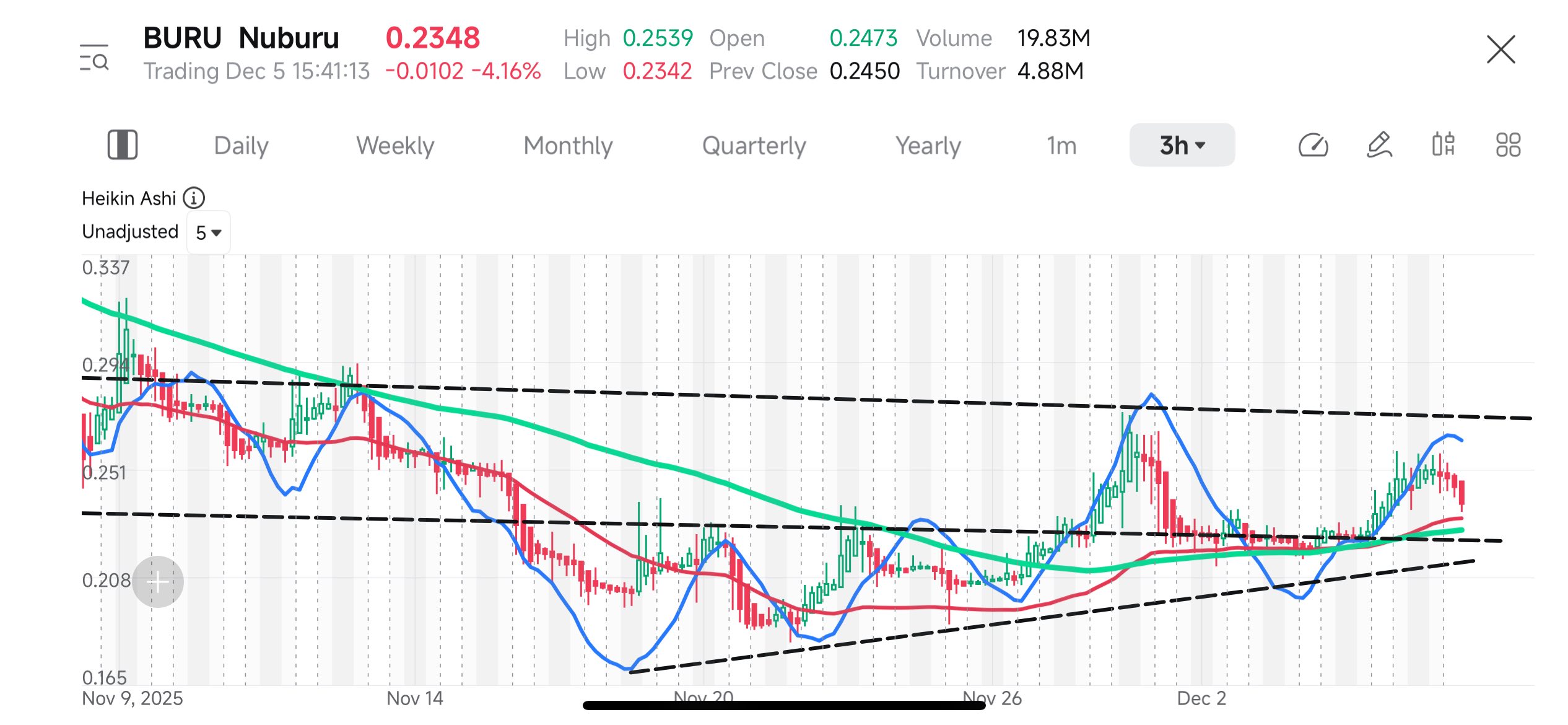The height and width of the screenshot is (725, 1568).
Task: Switch to the Daily timeframe tab
Action: pos(241,146)
